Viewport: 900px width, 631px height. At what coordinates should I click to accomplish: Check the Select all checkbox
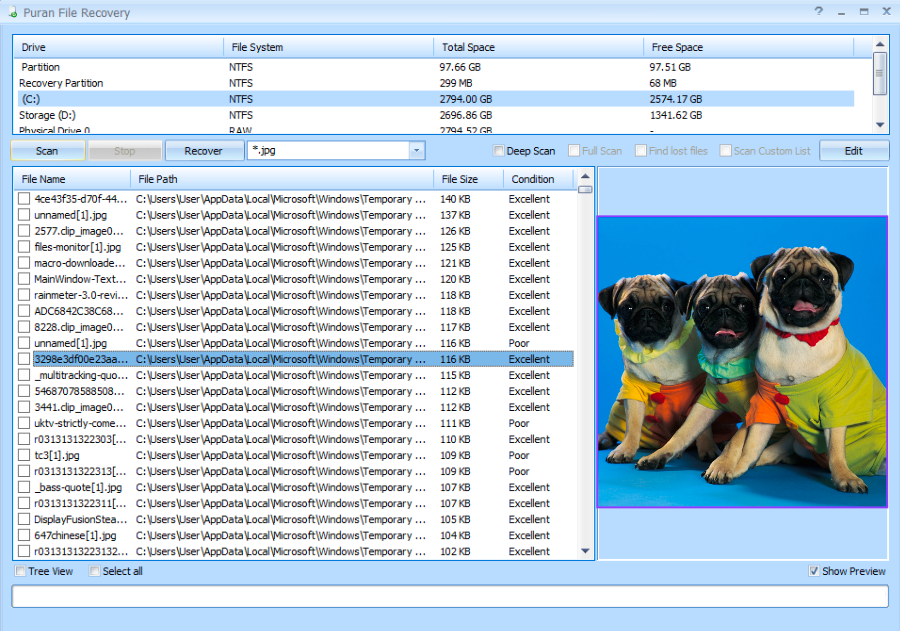click(95, 571)
